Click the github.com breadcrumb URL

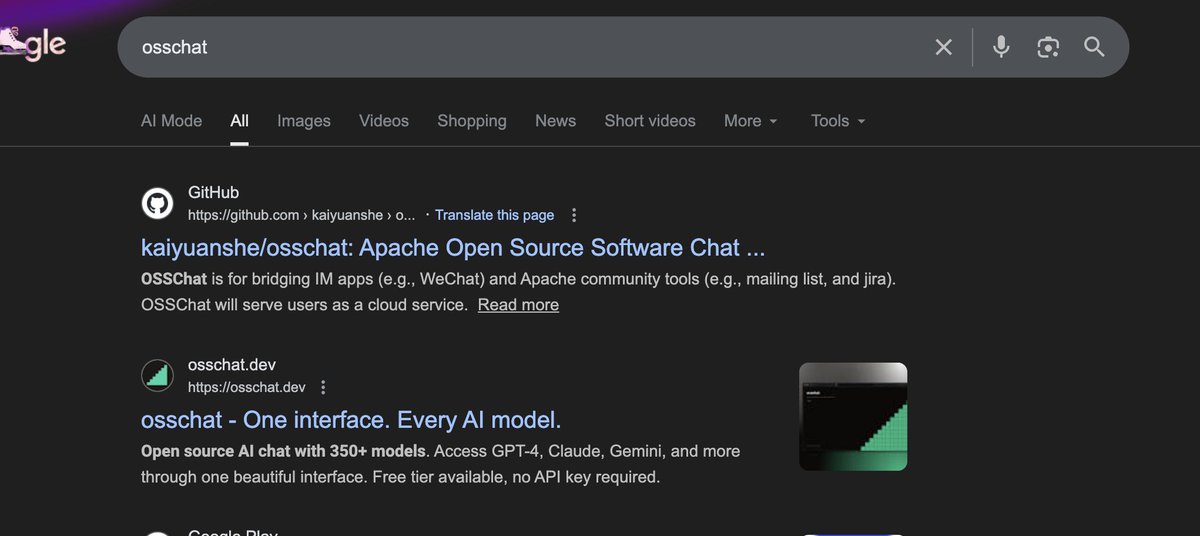point(301,215)
